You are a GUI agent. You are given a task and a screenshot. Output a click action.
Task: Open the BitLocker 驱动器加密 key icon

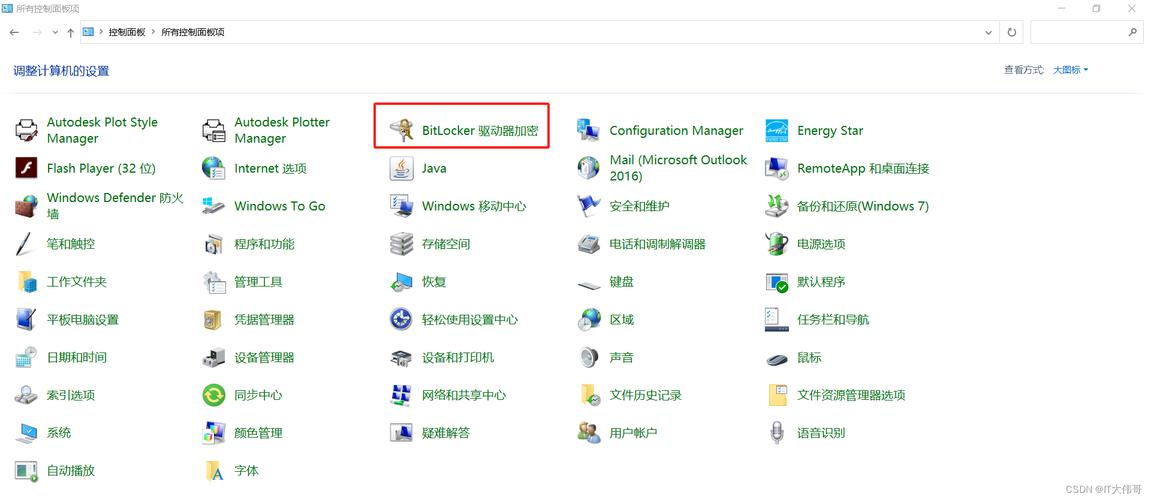(402, 131)
